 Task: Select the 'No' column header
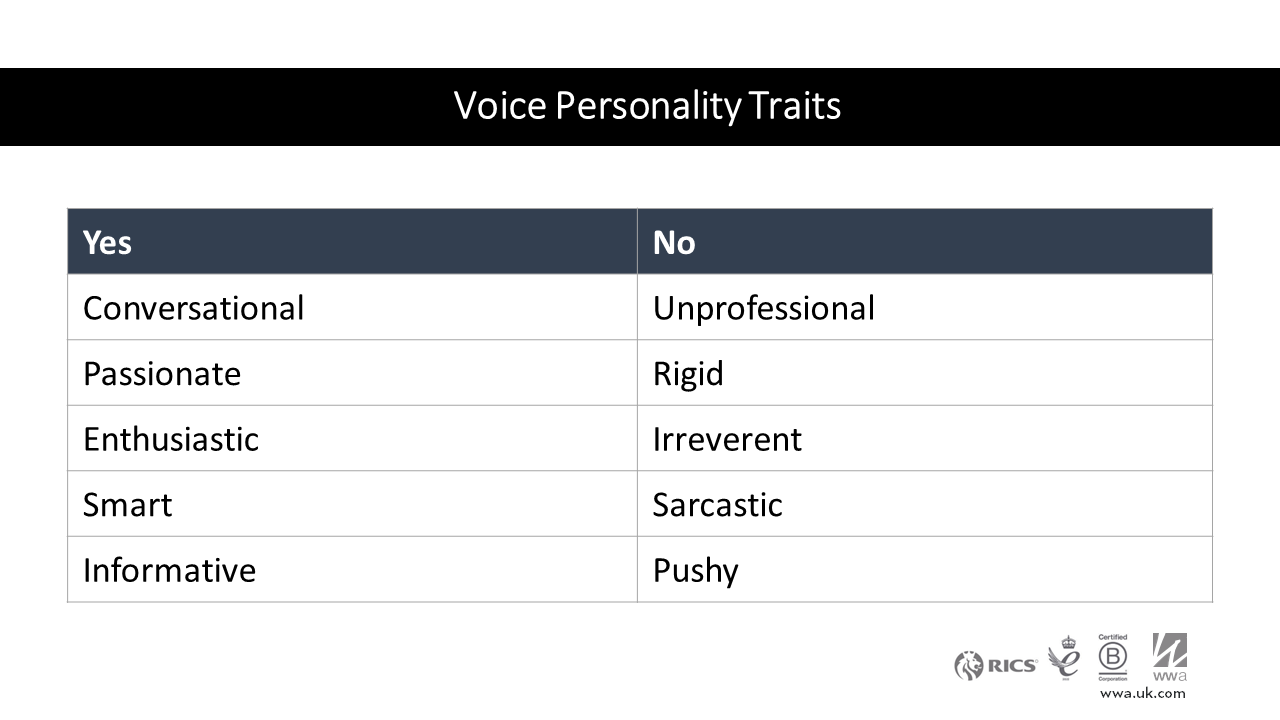(674, 242)
